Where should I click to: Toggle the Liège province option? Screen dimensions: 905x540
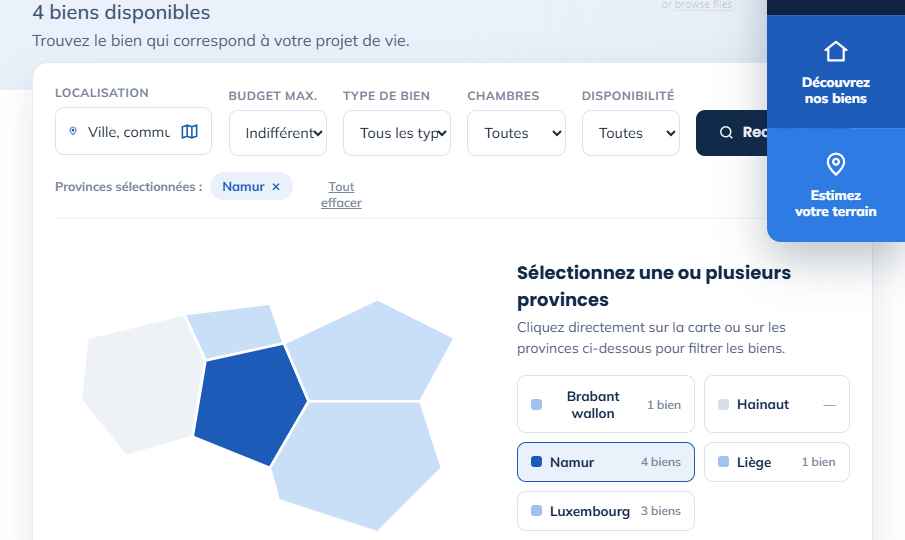coord(777,462)
